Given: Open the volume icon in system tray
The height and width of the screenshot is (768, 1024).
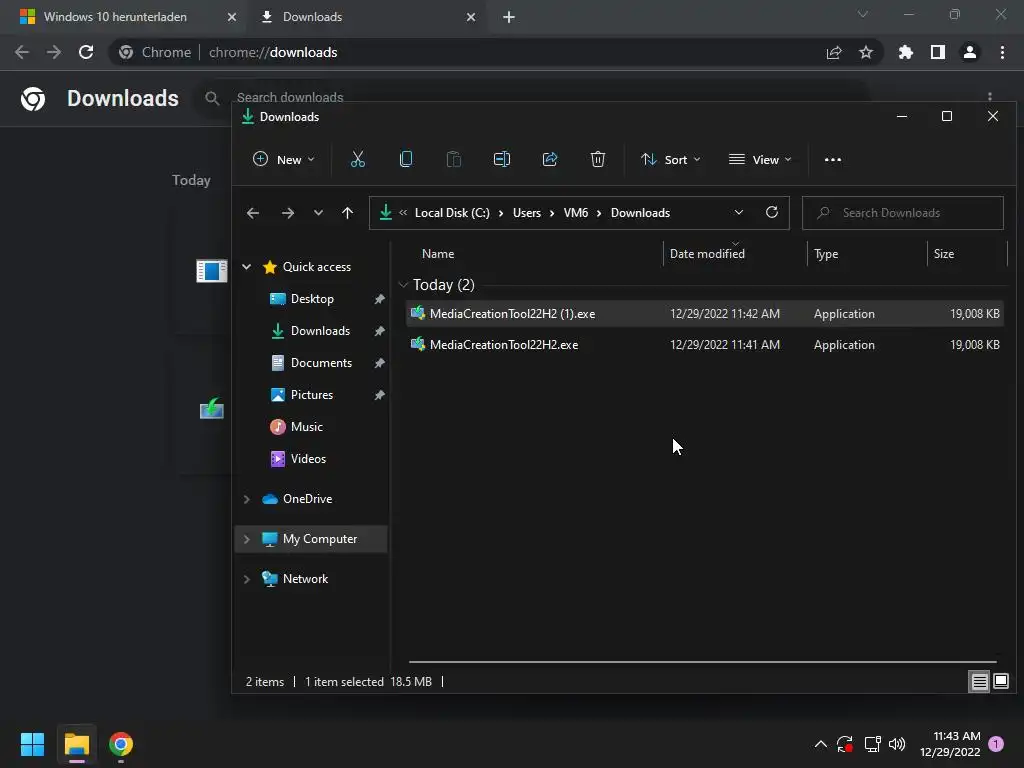Looking at the screenshot, I should tap(897, 744).
